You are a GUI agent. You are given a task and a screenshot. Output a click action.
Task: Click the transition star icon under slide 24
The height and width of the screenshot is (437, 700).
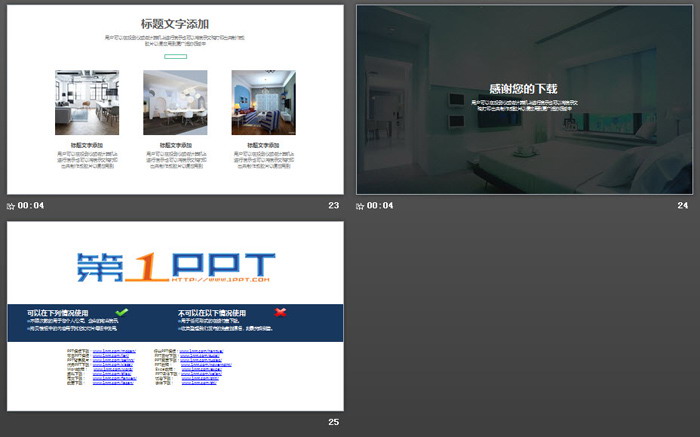click(360, 206)
